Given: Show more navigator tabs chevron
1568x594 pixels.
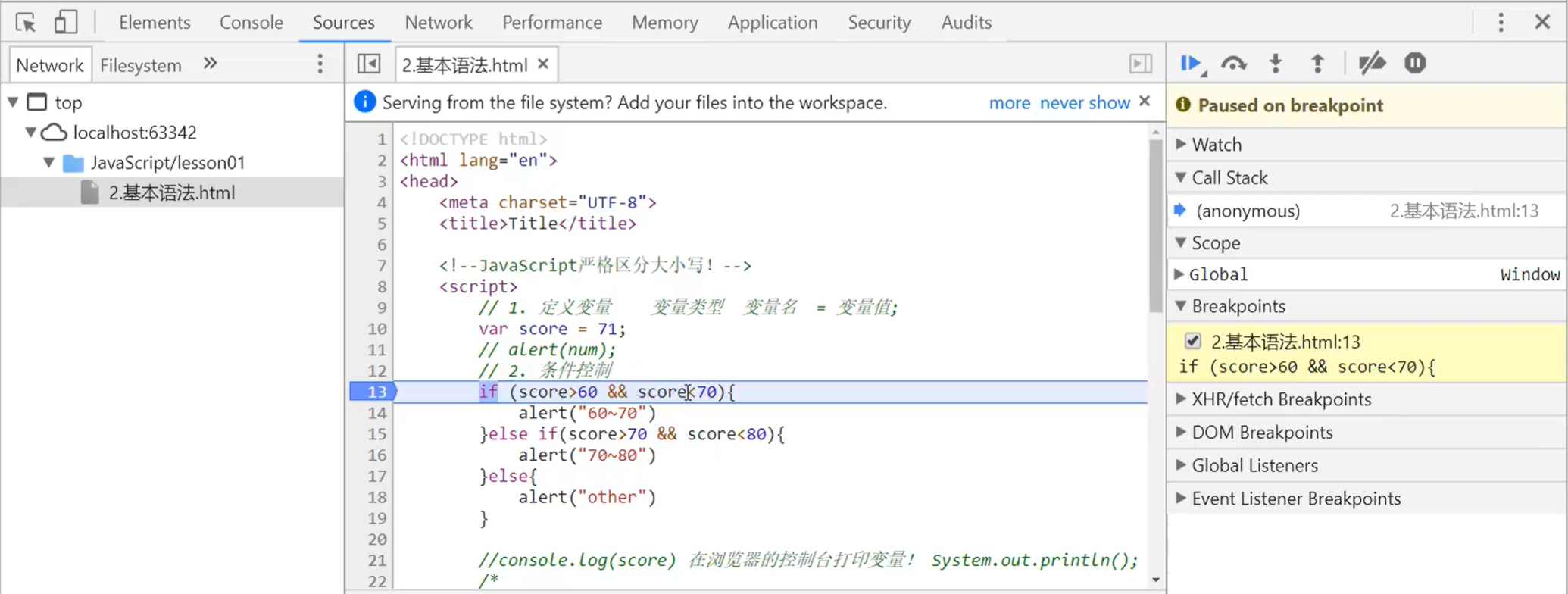Looking at the screenshot, I should 211,64.
